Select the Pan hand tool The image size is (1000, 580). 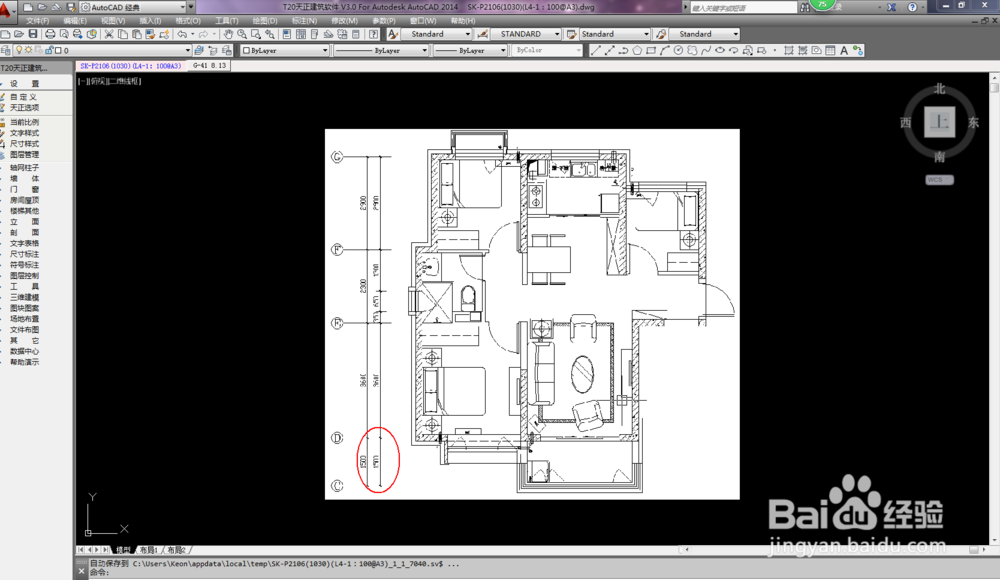(228, 34)
